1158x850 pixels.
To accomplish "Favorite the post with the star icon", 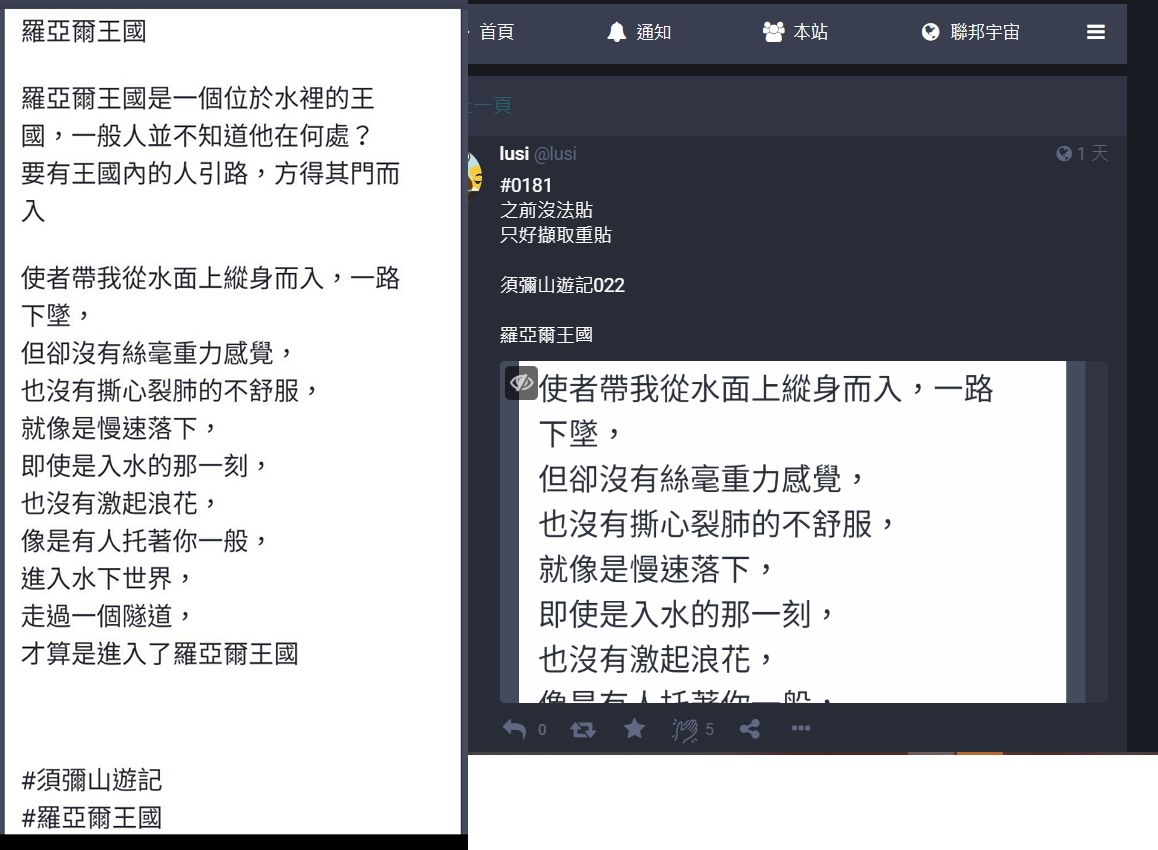I will [634, 729].
